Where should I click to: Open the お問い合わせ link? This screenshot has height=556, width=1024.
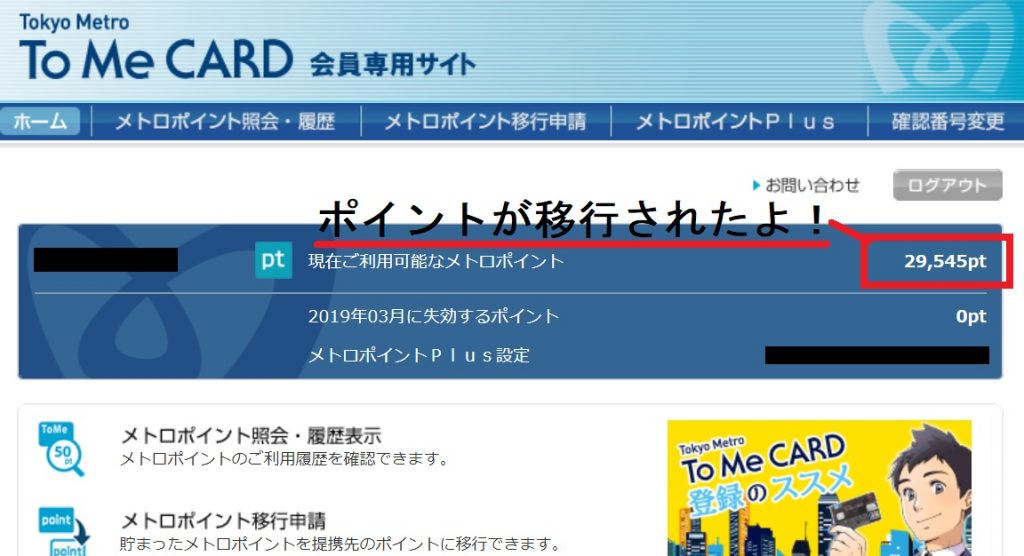tap(812, 186)
